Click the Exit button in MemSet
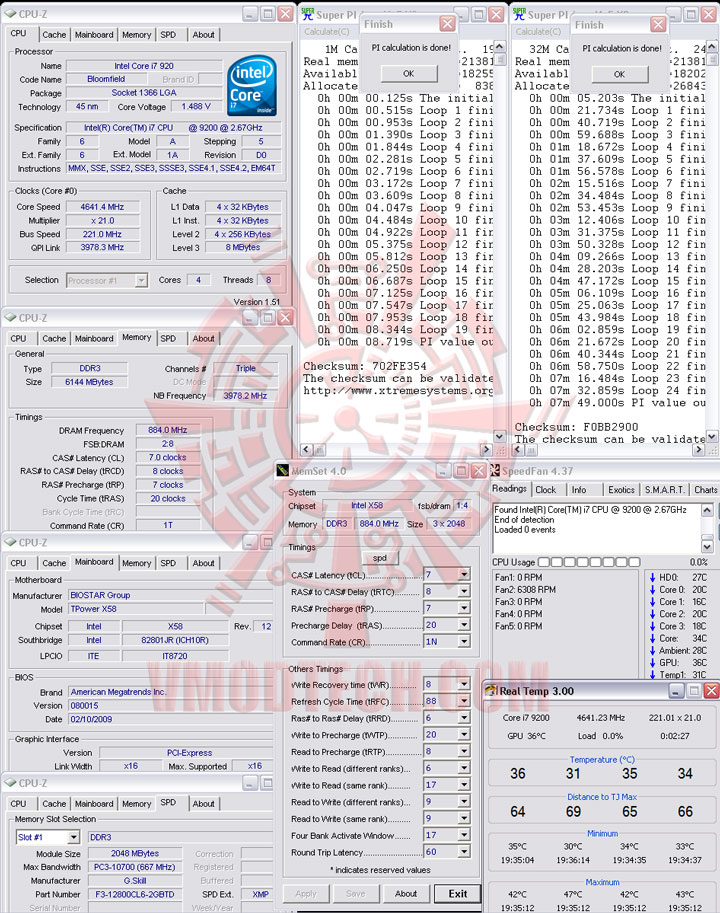 (457, 894)
